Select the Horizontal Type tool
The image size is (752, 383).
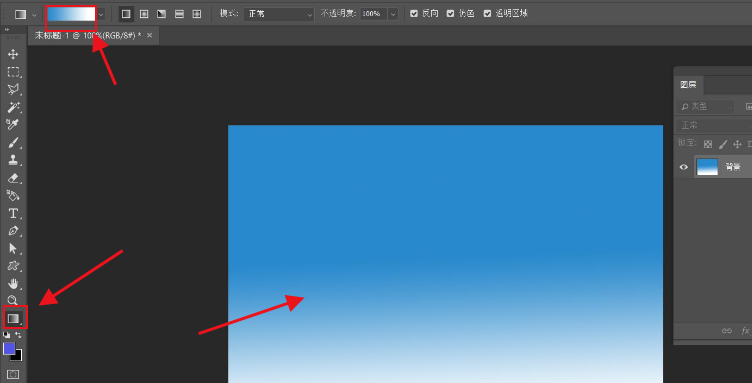coord(13,213)
